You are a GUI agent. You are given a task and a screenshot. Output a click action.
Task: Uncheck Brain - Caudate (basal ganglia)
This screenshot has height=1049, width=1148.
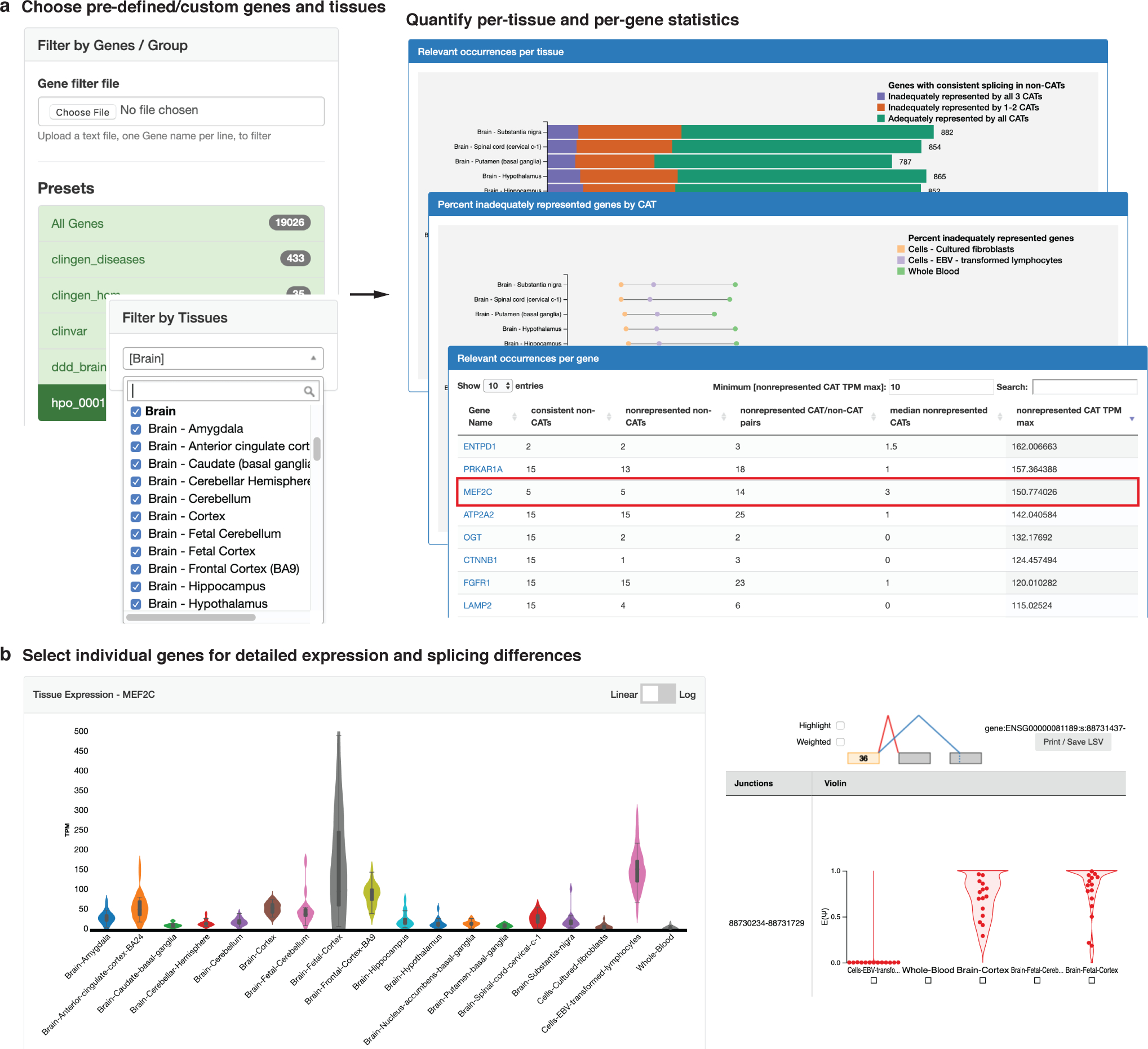[x=135, y=464]
